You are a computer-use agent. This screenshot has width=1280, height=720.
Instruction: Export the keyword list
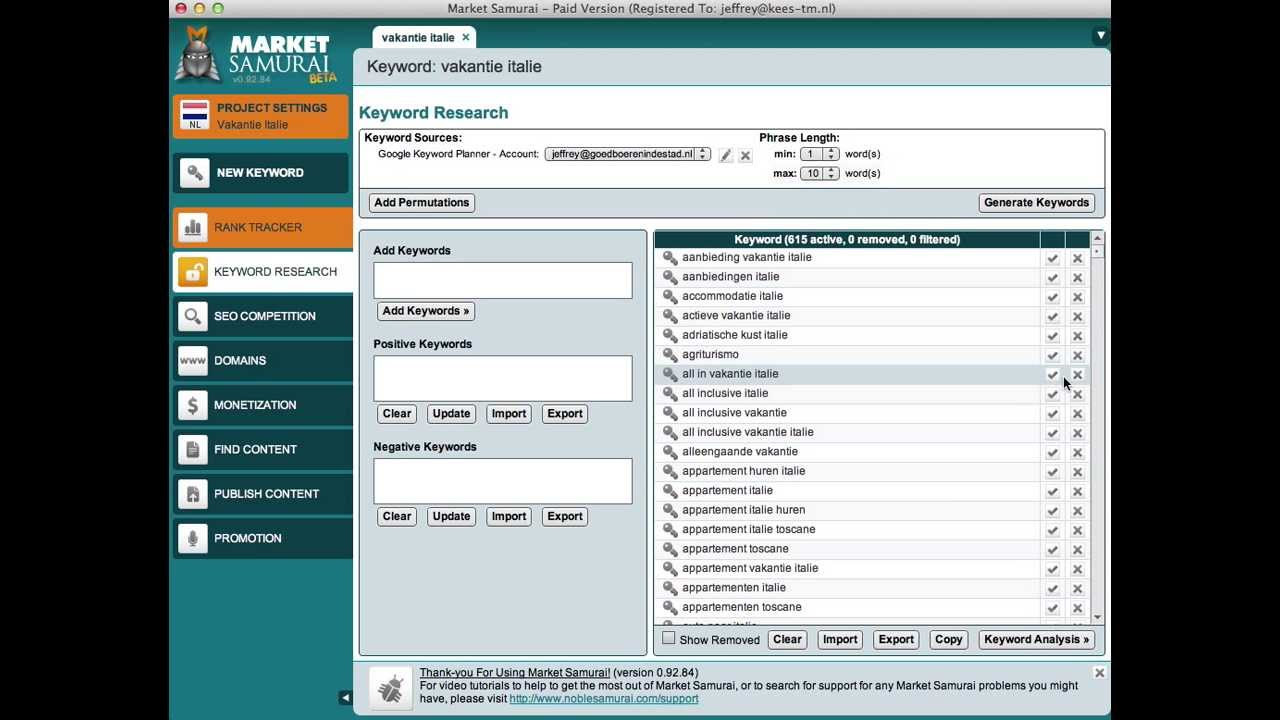tap(896, 640)
